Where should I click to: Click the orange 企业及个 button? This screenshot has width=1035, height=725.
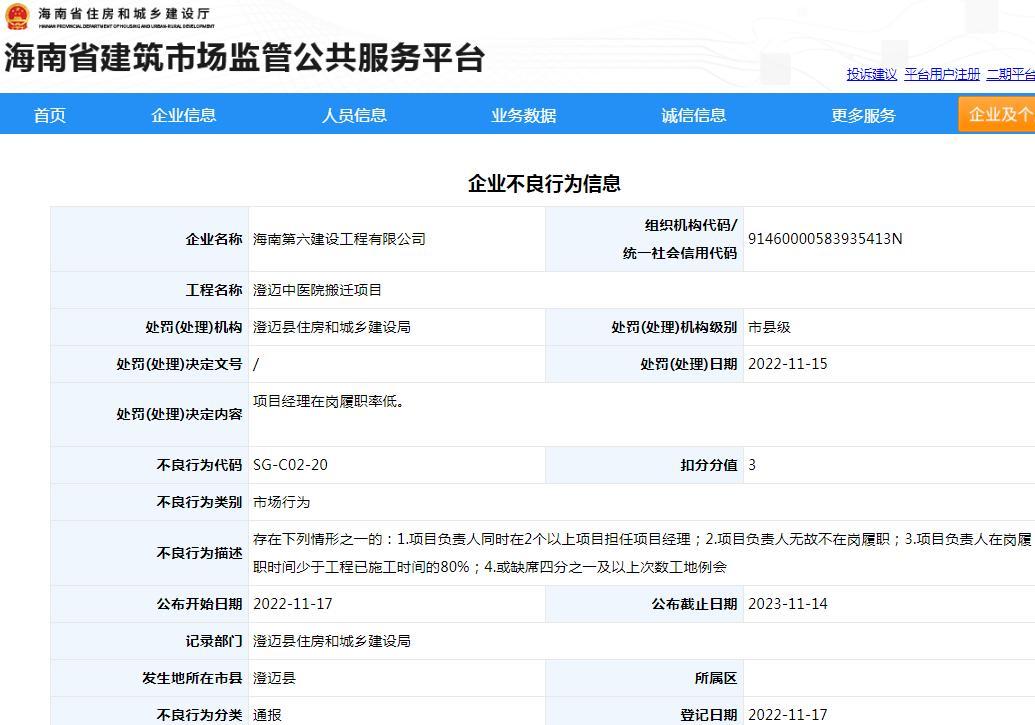coord(997,114)
